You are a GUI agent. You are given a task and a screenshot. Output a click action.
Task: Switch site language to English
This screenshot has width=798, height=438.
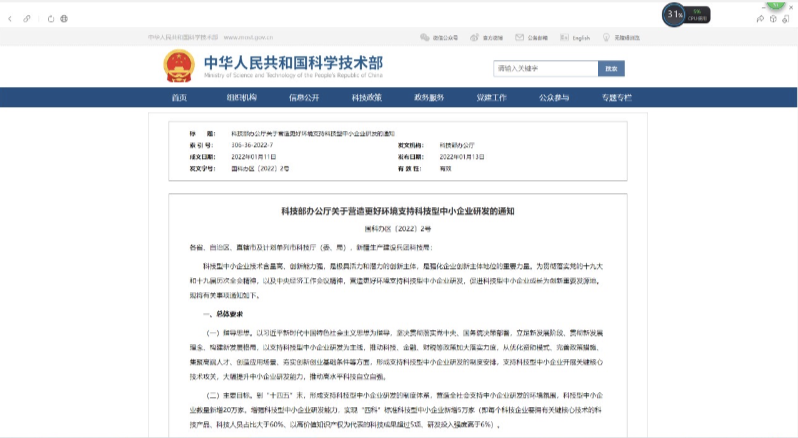pyautogui.click(x=575, y=38)
